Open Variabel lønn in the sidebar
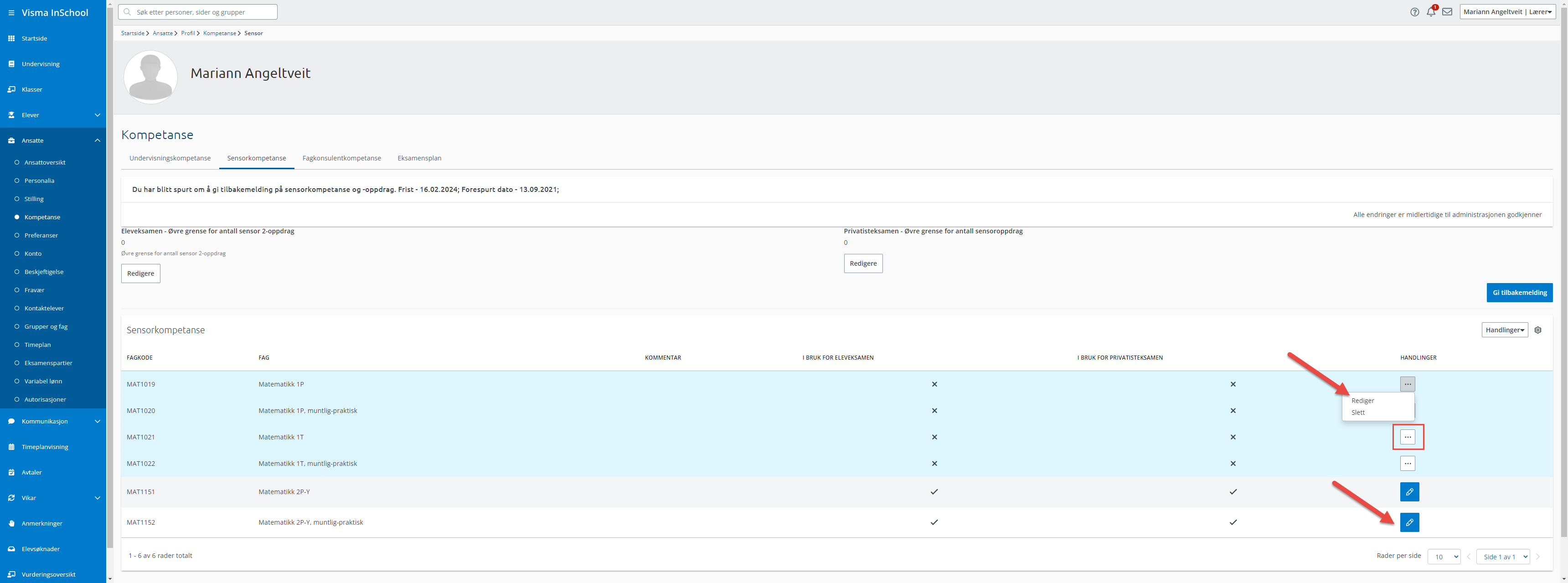The image size is (1568, 583). click(43, 382)
